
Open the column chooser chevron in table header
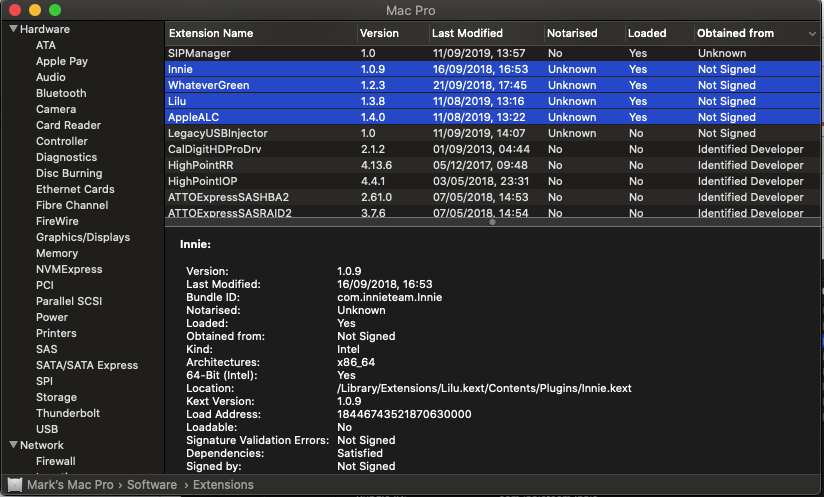[x=812, y=34]
